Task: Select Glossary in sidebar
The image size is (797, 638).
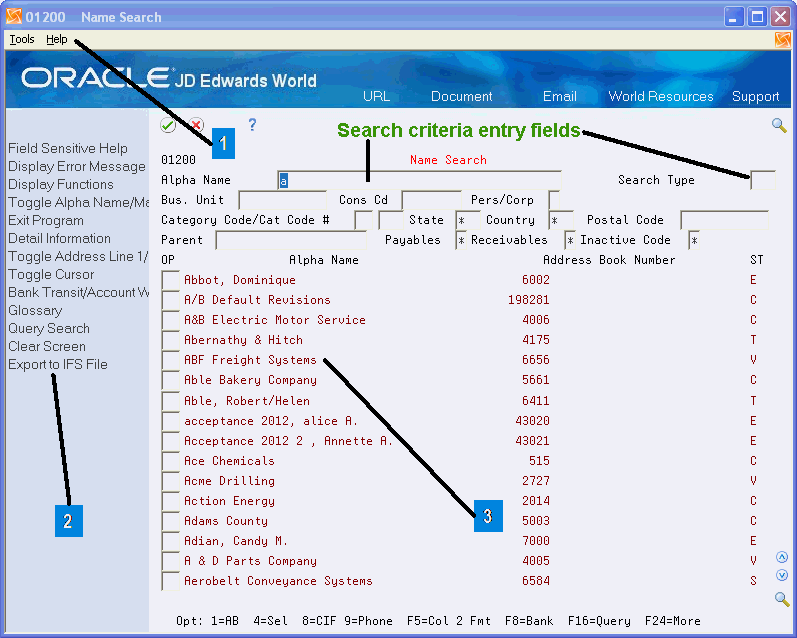Action: pos(35,311)
